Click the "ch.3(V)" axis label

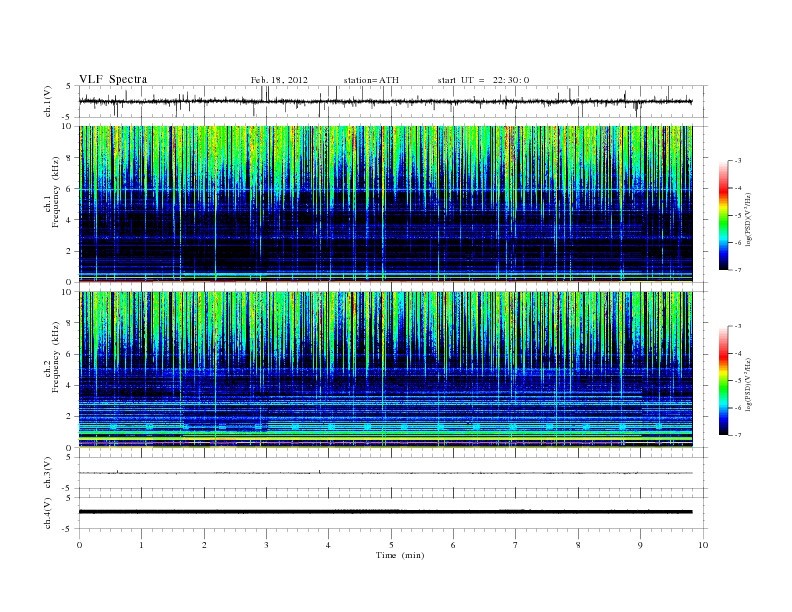pyautogui.click(x=48, y=473)
